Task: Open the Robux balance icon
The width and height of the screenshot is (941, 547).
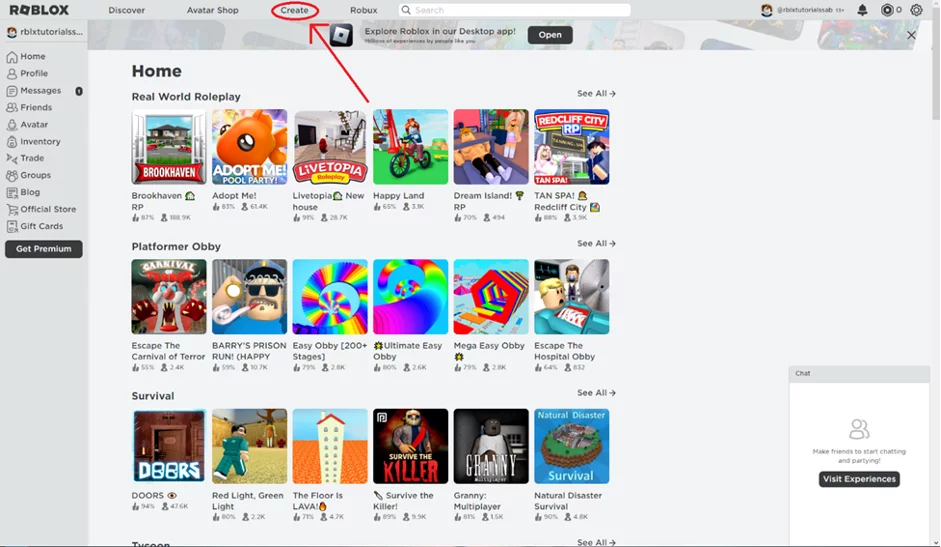Action: [x=887, y=10]
